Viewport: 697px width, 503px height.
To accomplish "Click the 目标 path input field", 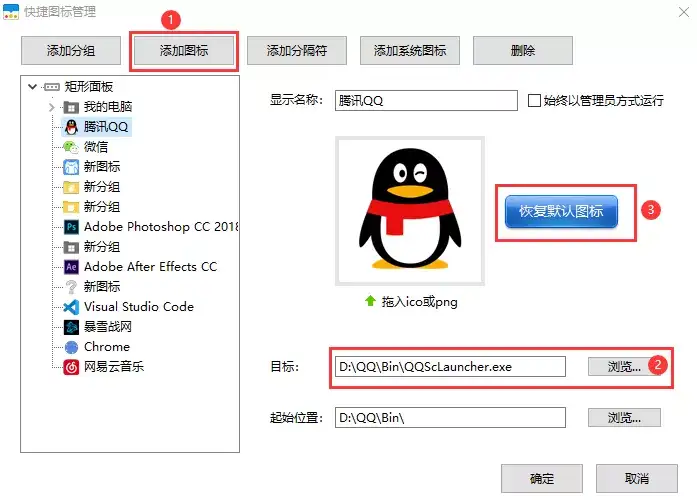I will click(x=450, y=367).
